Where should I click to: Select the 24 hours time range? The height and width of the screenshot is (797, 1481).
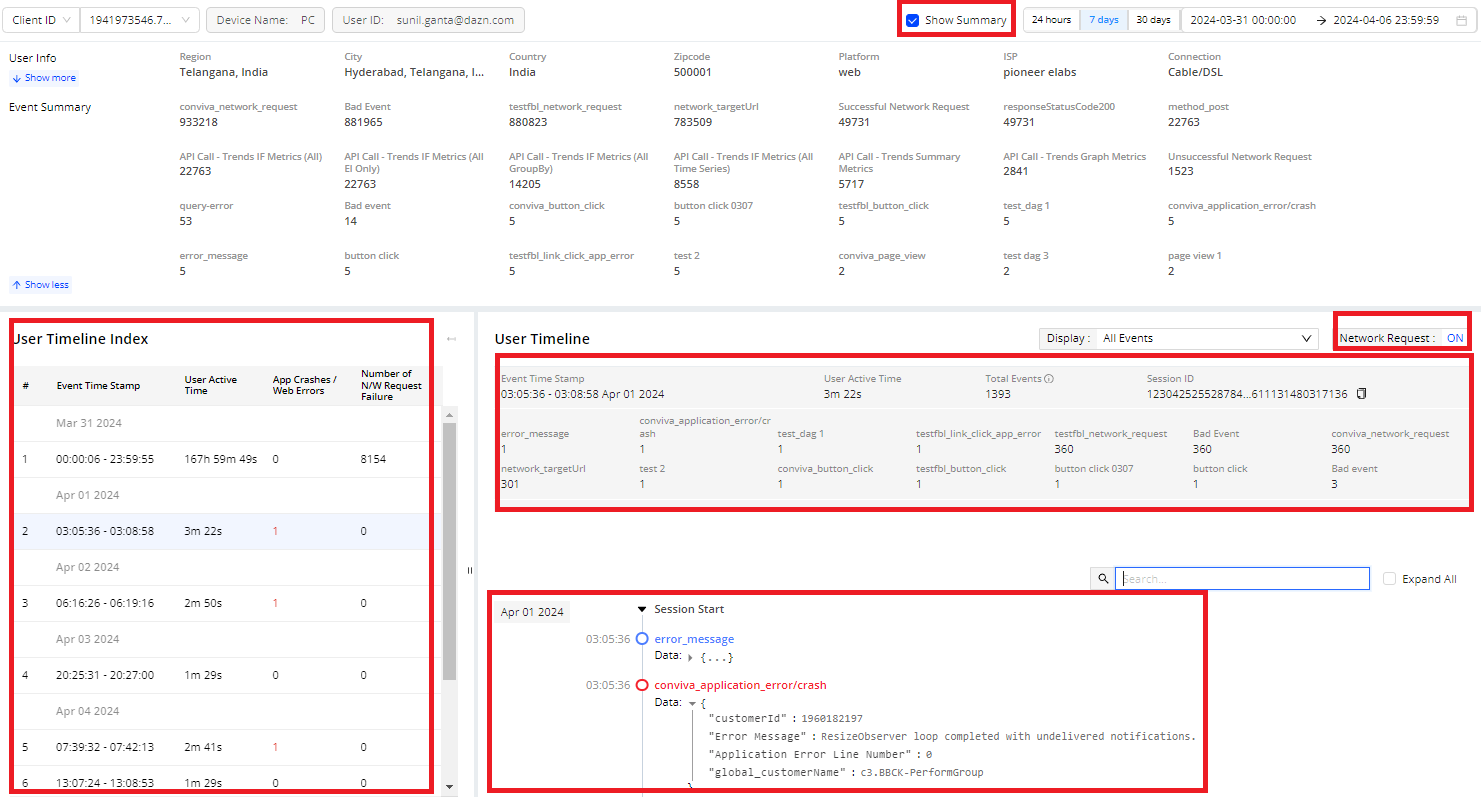[1051, 20]
